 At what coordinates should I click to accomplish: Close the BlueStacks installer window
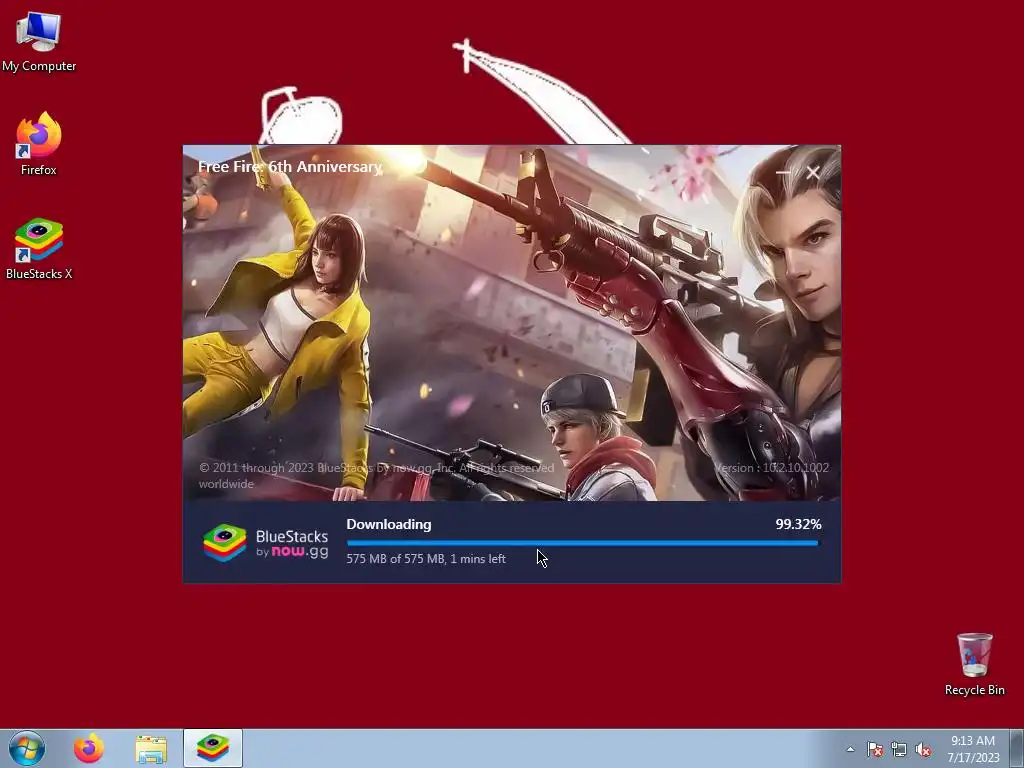(812, 172)
